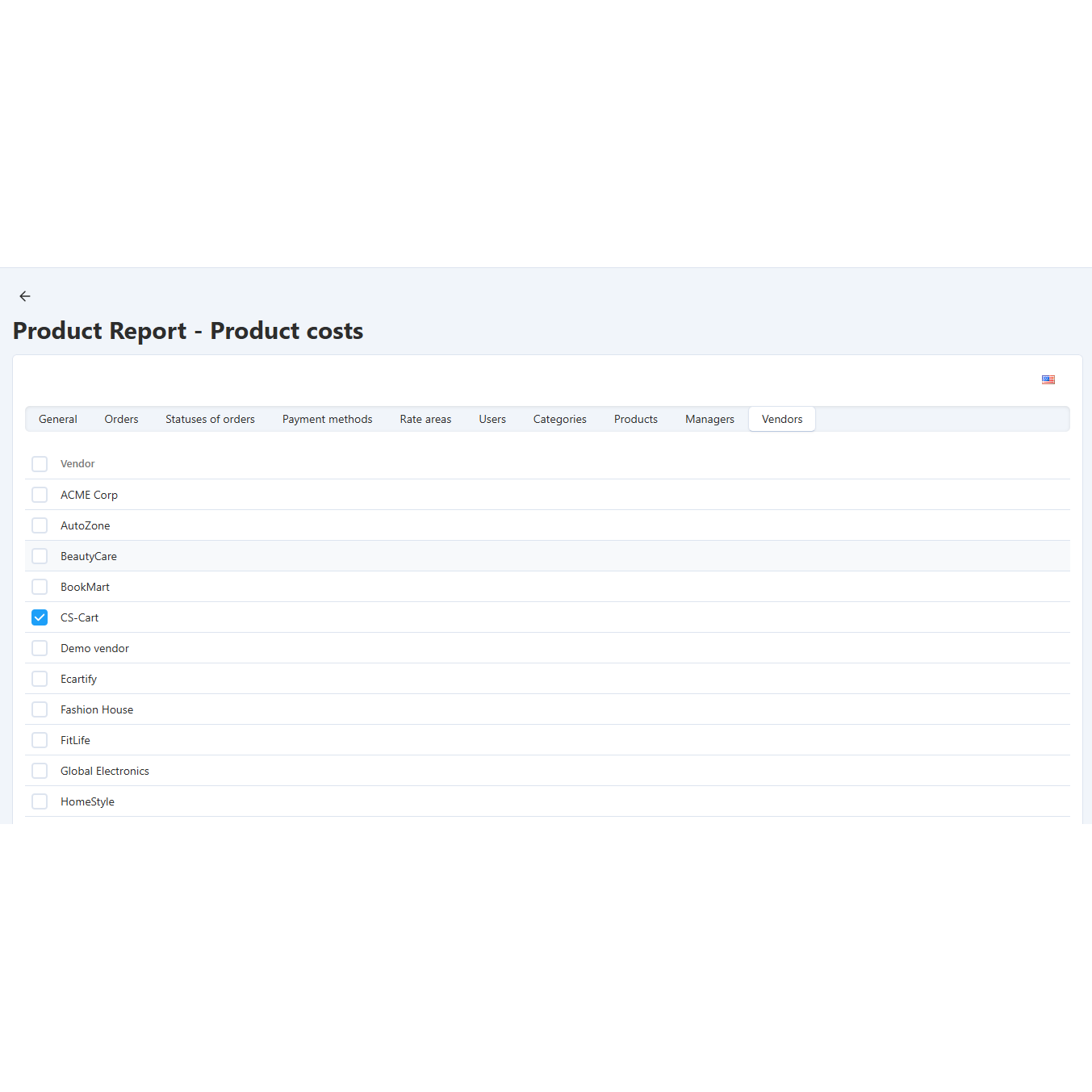
Task: Check the Demo vendor checkbox
Action: 40,648
